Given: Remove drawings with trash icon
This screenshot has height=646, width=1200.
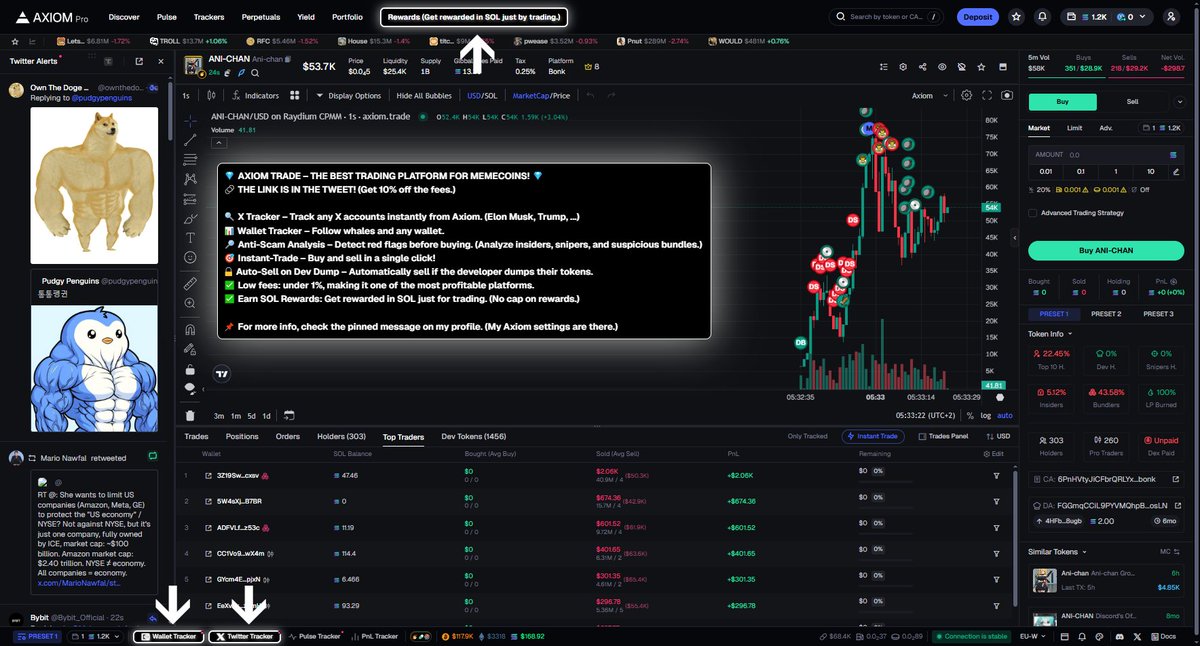Looking at the screenshot, I should [x=190, y=415].
